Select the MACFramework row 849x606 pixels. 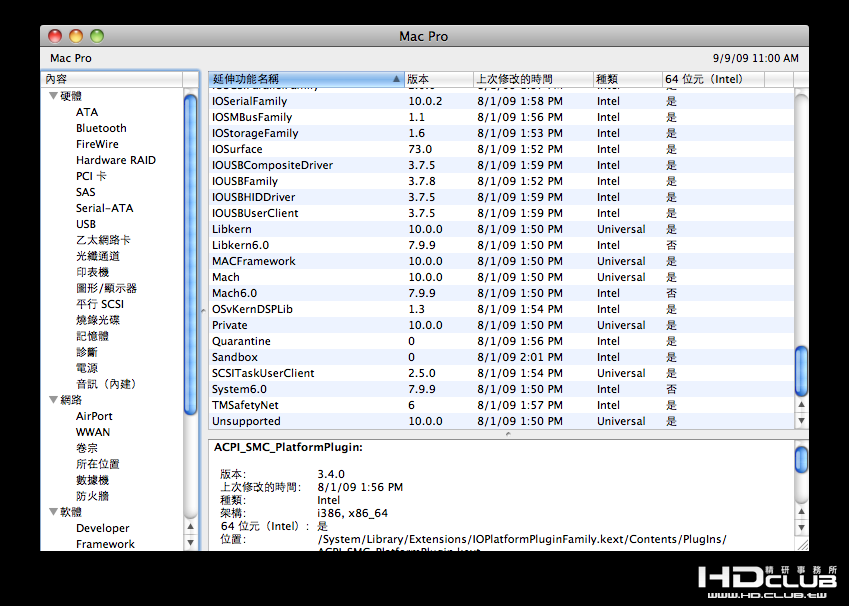pyautogui.click(x=501, y=261)
